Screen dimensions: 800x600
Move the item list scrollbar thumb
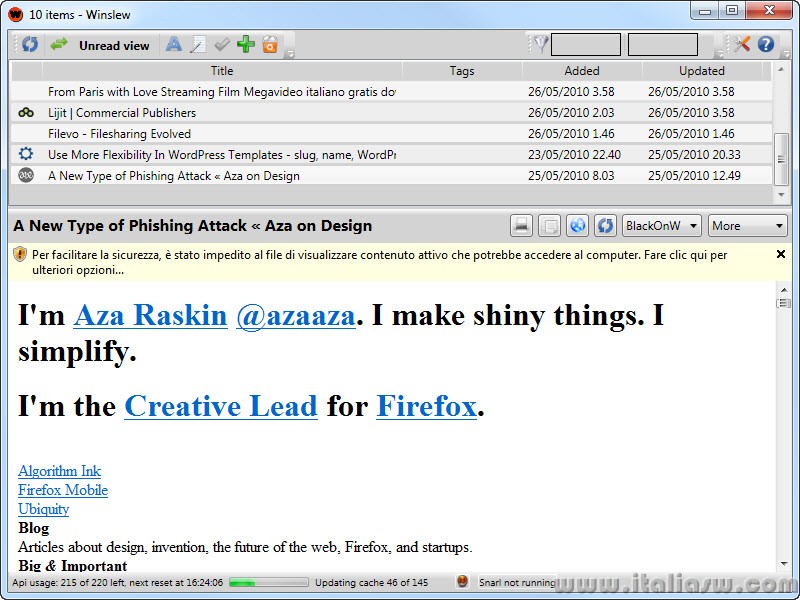781,159
